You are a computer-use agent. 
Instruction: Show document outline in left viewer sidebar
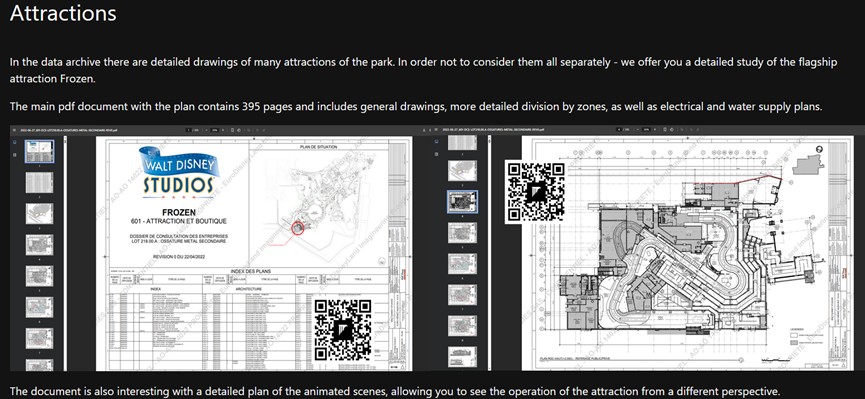coord(14,155)
